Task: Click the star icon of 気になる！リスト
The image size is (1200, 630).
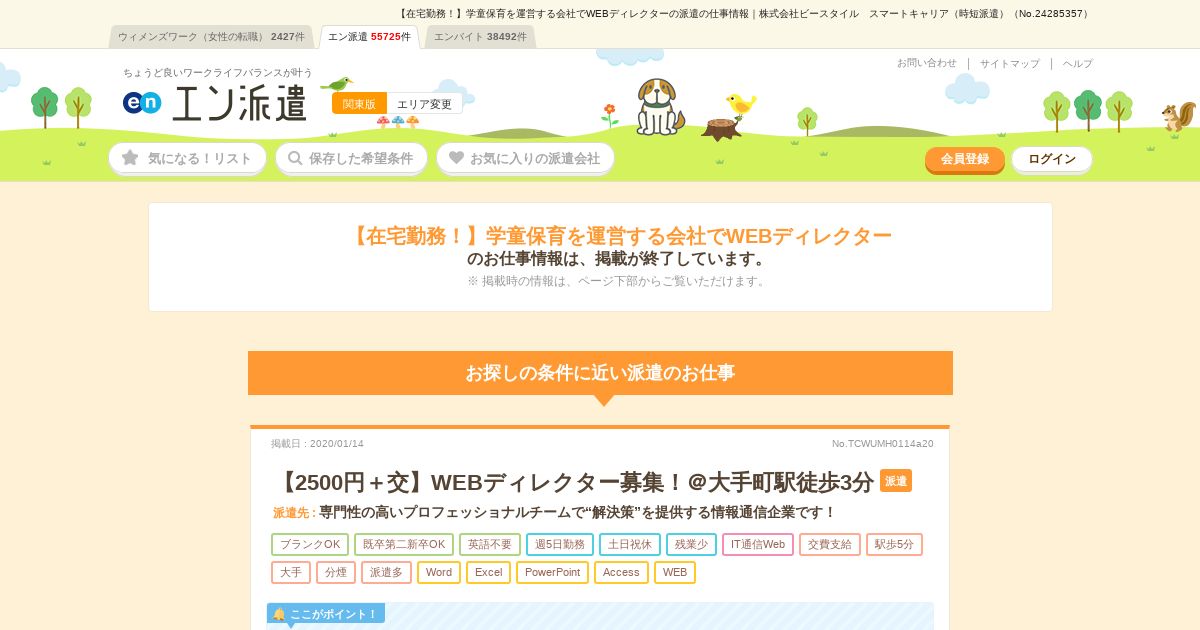Action: click(130, 158)
